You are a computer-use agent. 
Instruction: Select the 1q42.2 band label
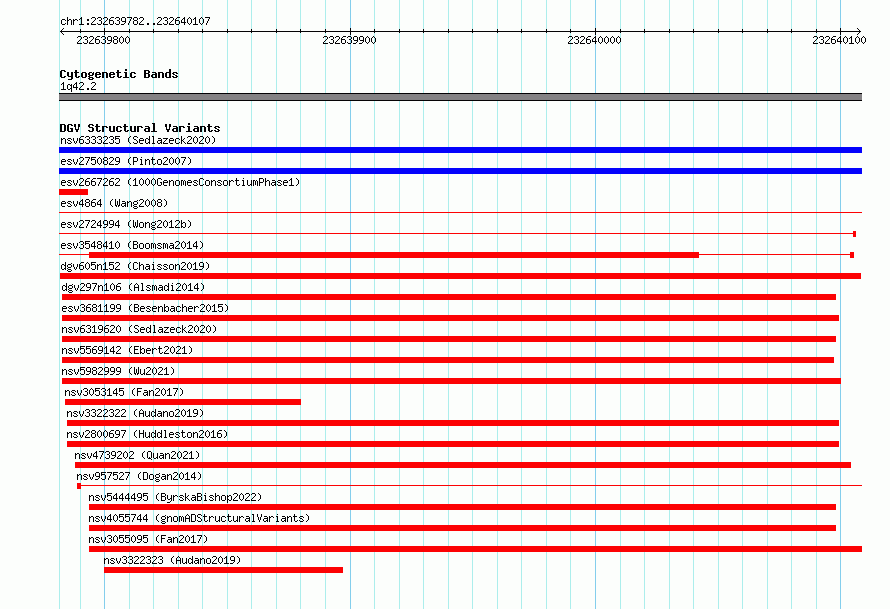point(78,86)
